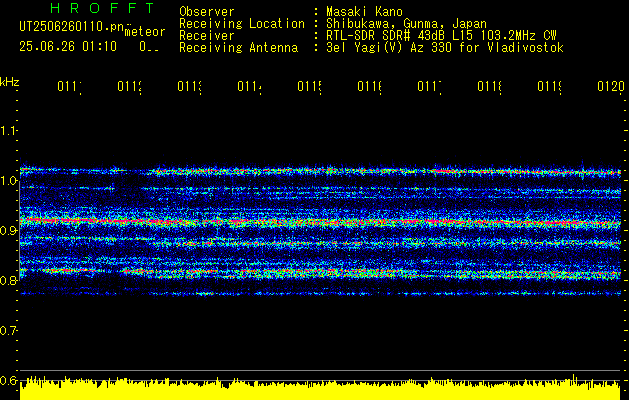
Task: Click the Receiving Location label
Action: pyautogui.click(x=242, y=24)
